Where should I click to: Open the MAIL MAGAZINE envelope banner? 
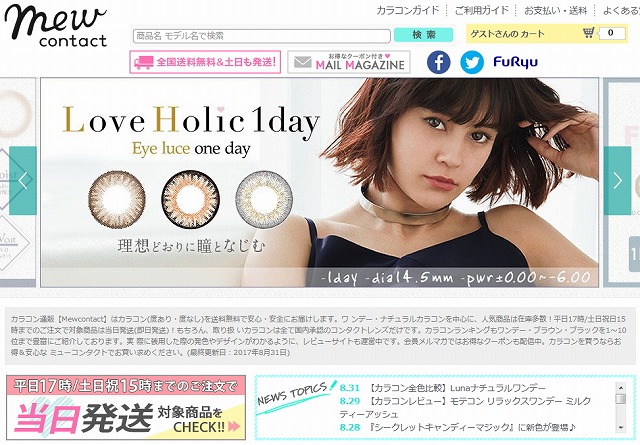349,62
